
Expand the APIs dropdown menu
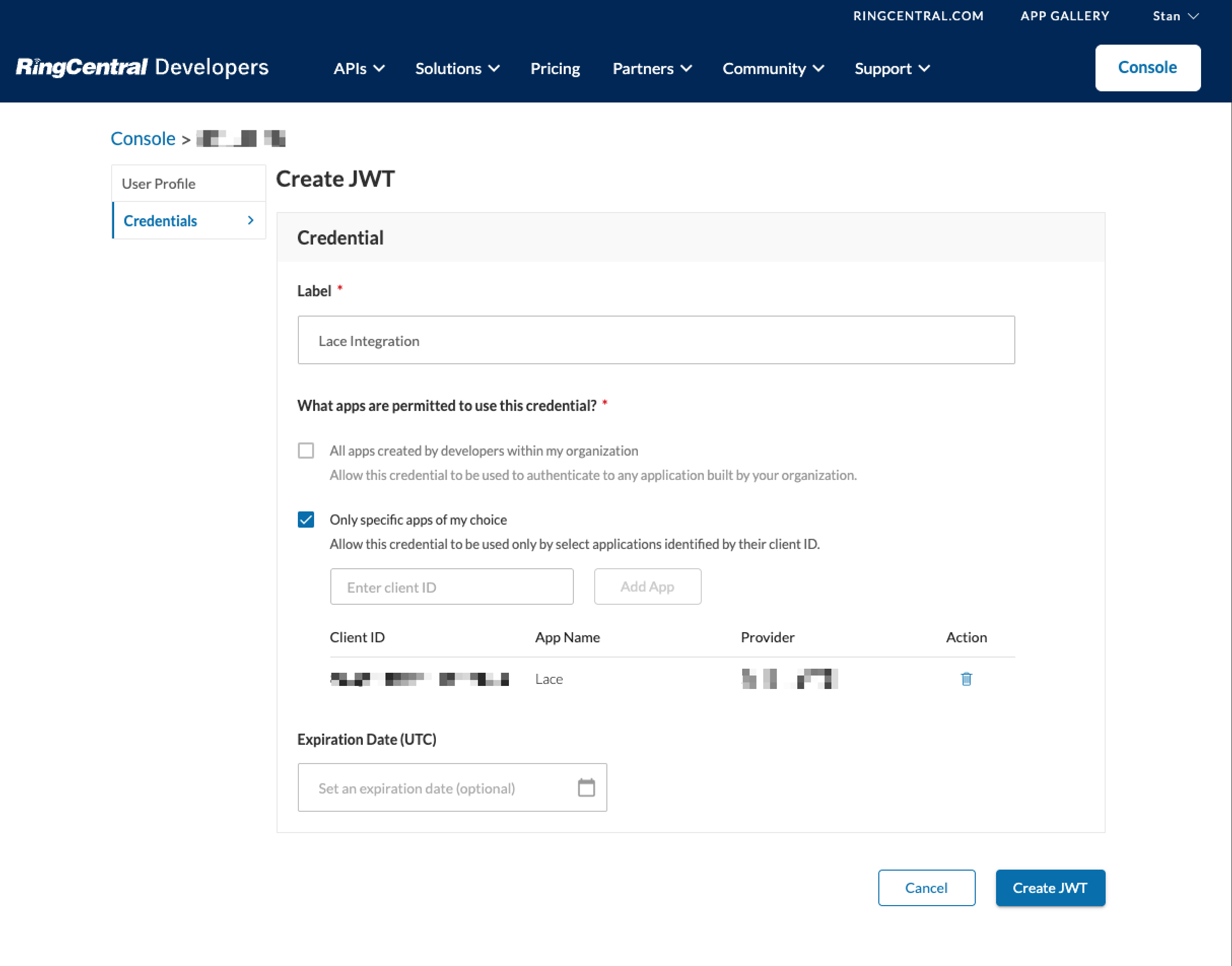click(359, 68)
